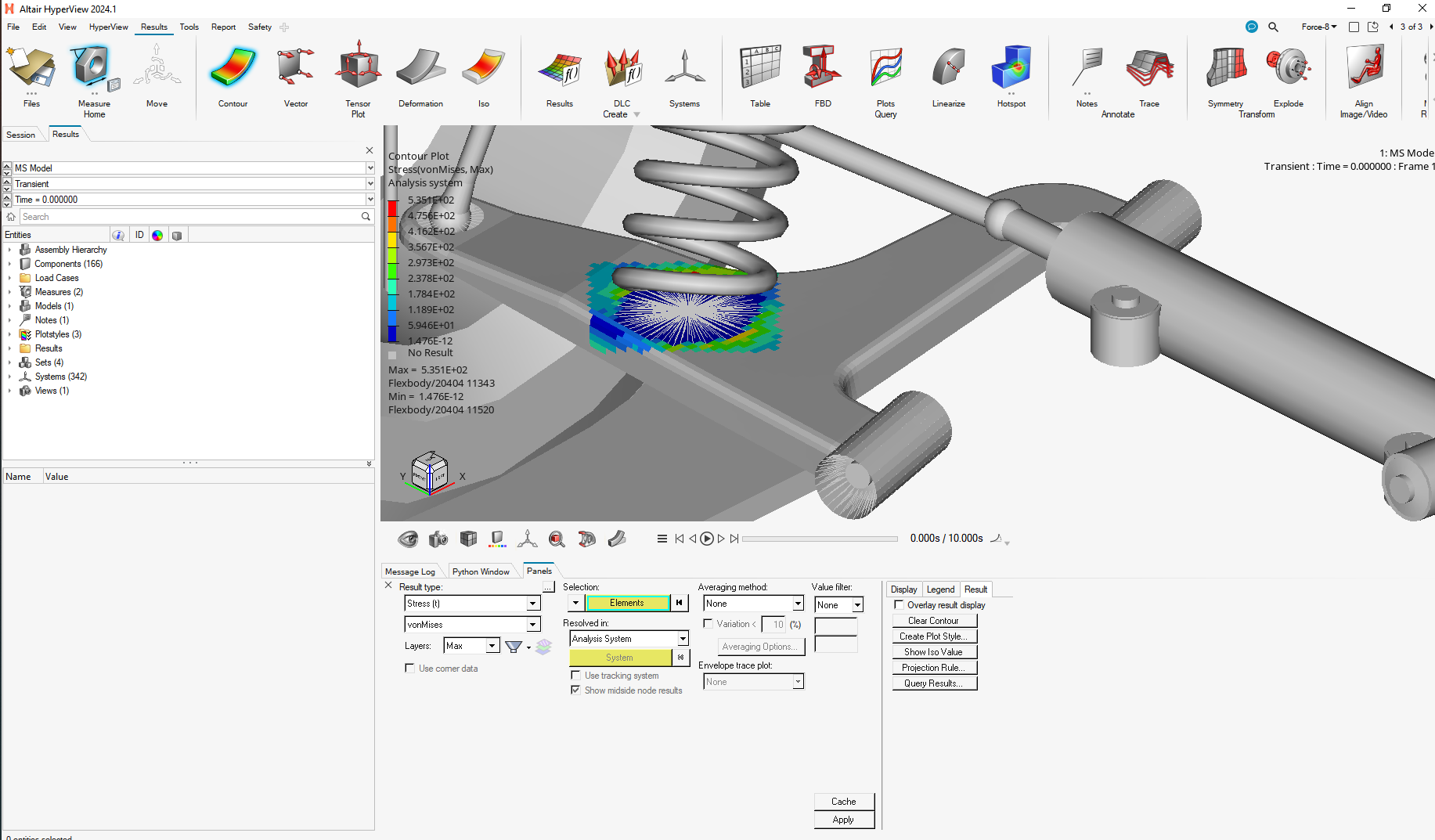Screen dimensions: 1435x840
Task: Click Create Plot Style button
Action: coord(934,636)
